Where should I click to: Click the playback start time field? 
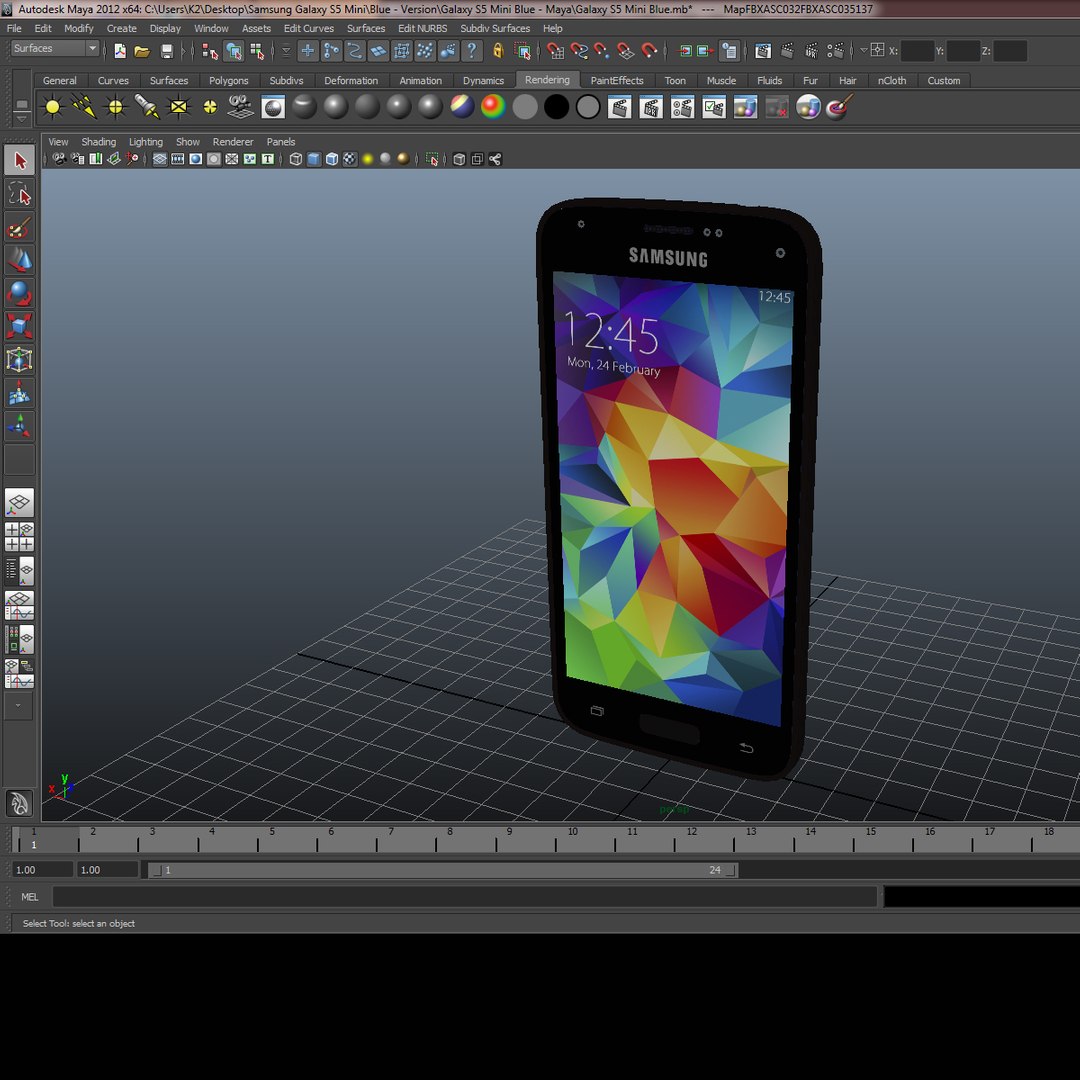[107, 870]
